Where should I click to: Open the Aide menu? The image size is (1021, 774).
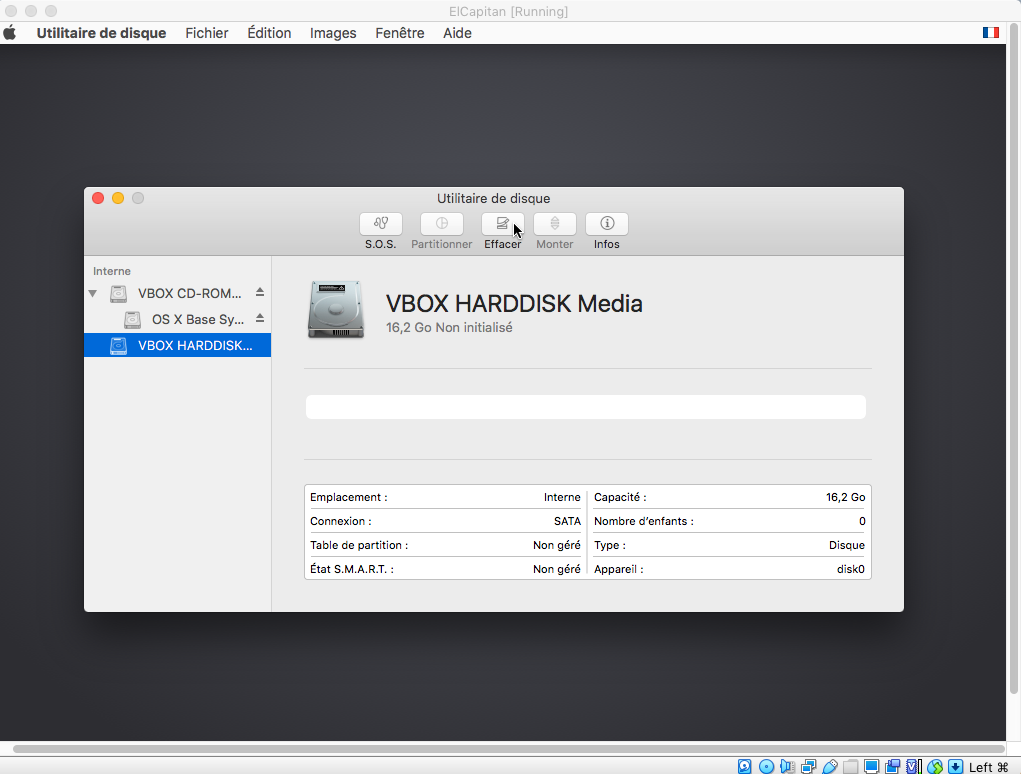pos(457,33)
